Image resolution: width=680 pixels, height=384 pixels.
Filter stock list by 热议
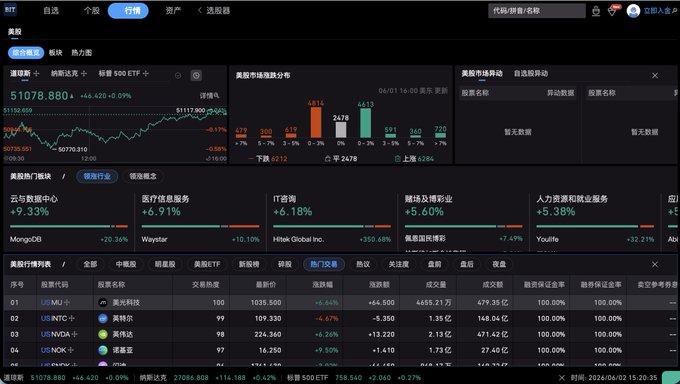363,264
